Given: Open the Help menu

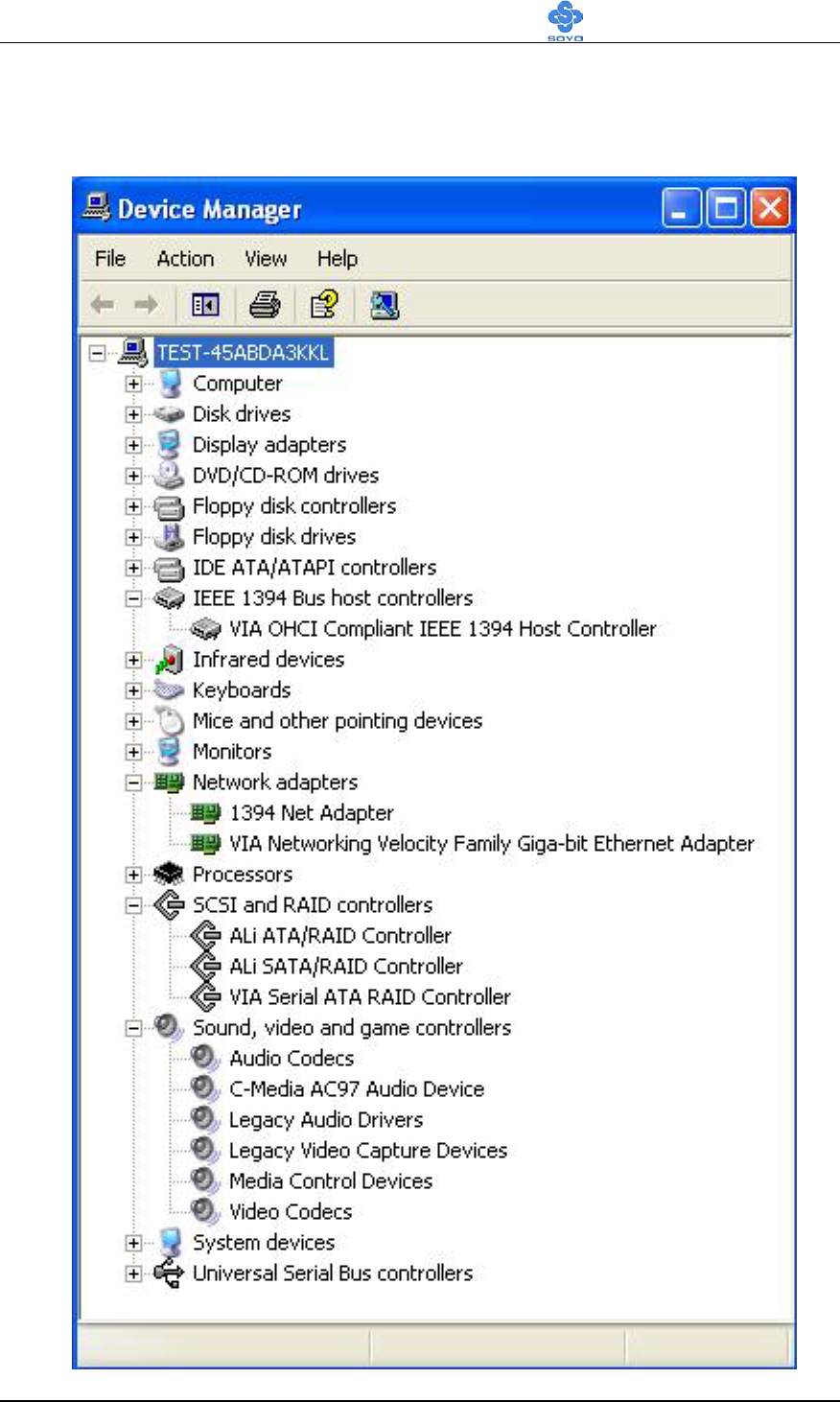Looking at the screenshot, I should (338, 258).
